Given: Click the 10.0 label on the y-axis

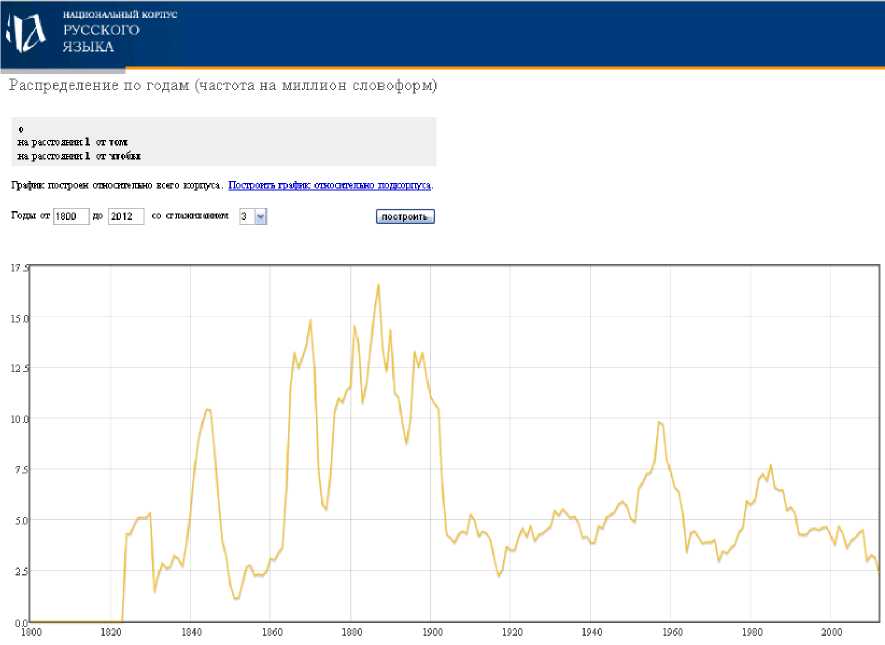Looking at the screenshot, I should tap(19, 419).
